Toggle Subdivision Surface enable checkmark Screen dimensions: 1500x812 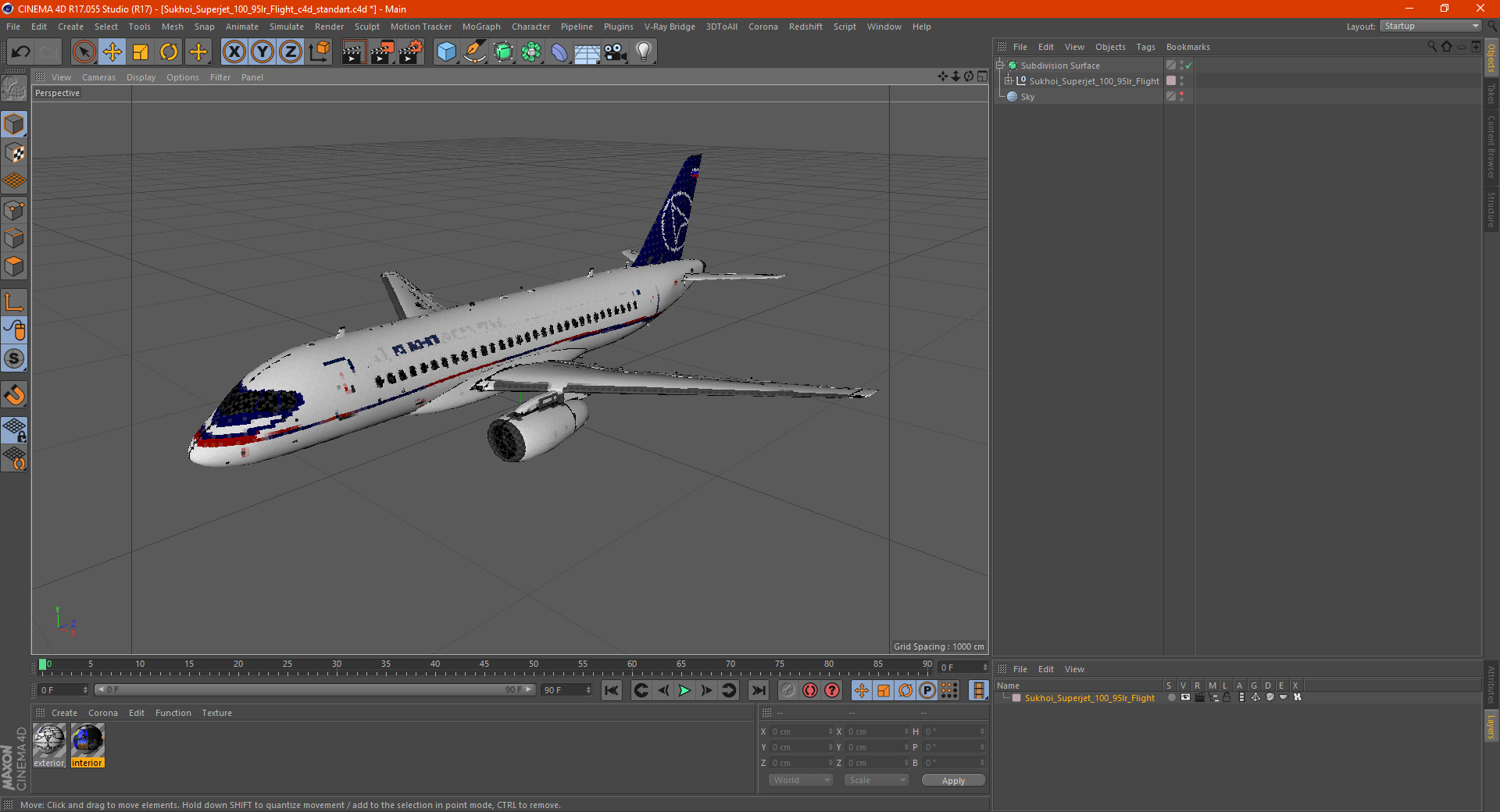point(1189,66)
